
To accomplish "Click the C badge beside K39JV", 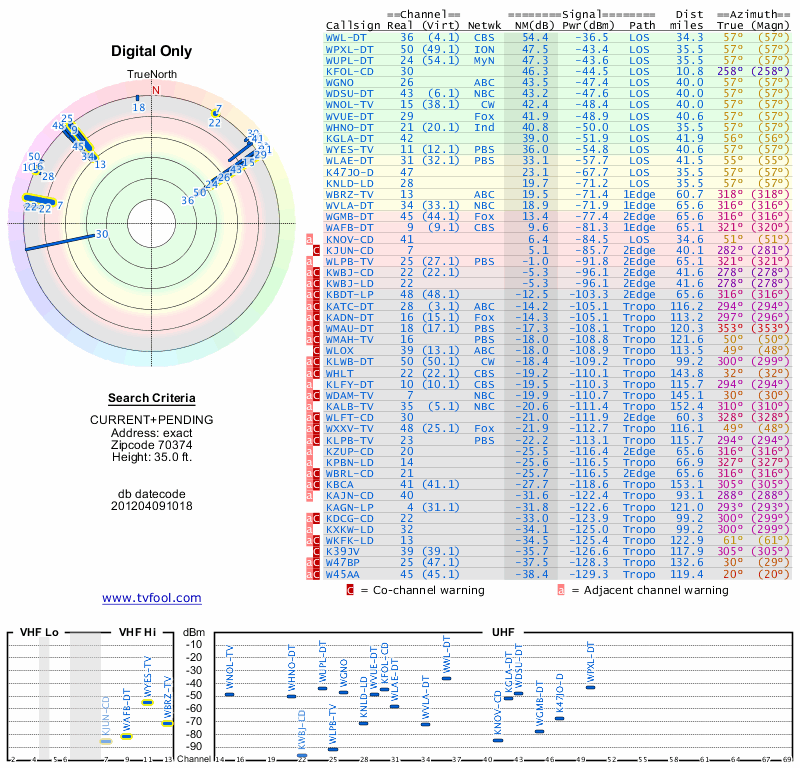I will click(316, 551).
